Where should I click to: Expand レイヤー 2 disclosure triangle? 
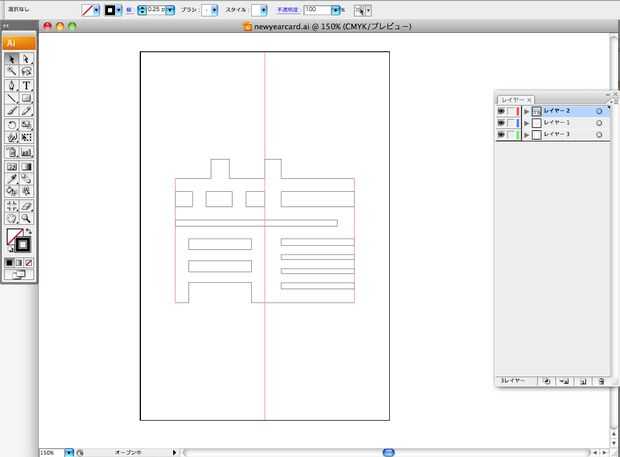(526, 111)
